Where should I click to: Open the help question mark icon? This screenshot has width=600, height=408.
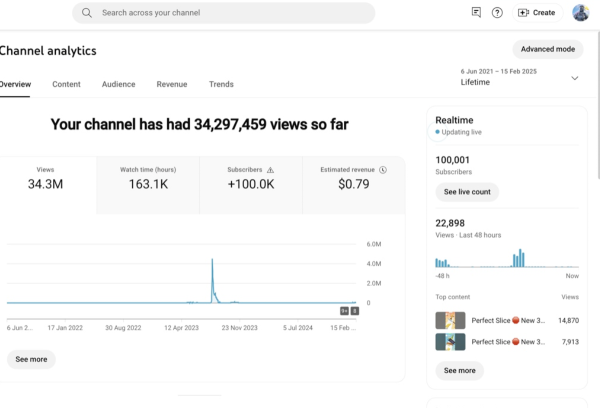click(497, 13)
